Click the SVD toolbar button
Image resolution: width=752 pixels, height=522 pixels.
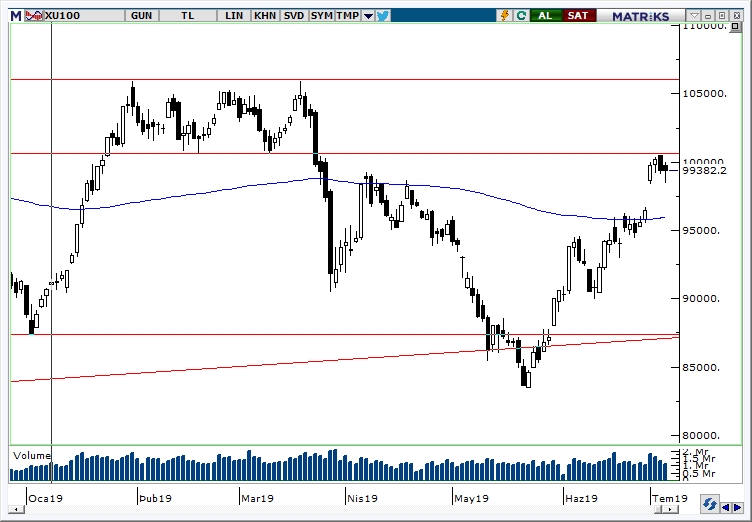[294, 16]
